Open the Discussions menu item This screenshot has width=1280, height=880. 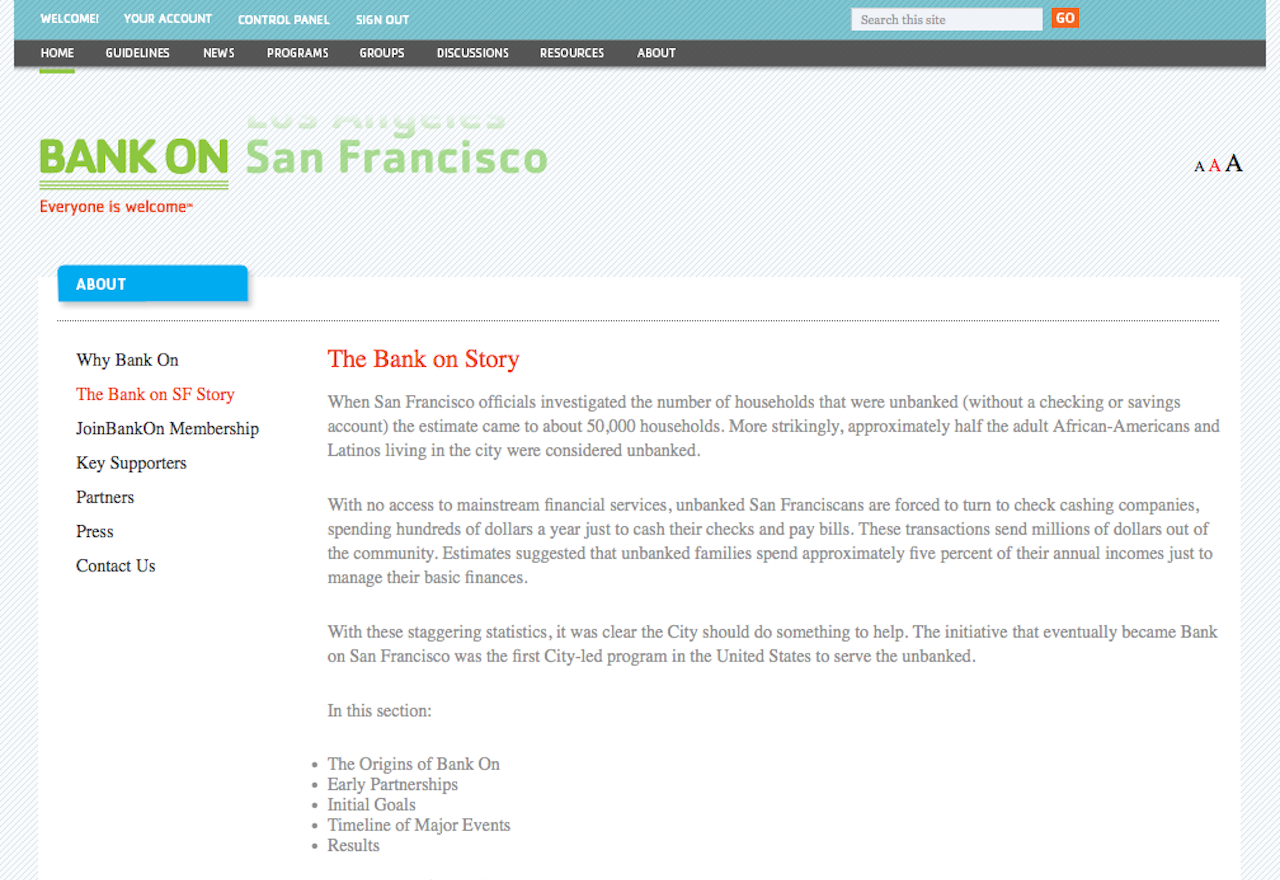473,53
